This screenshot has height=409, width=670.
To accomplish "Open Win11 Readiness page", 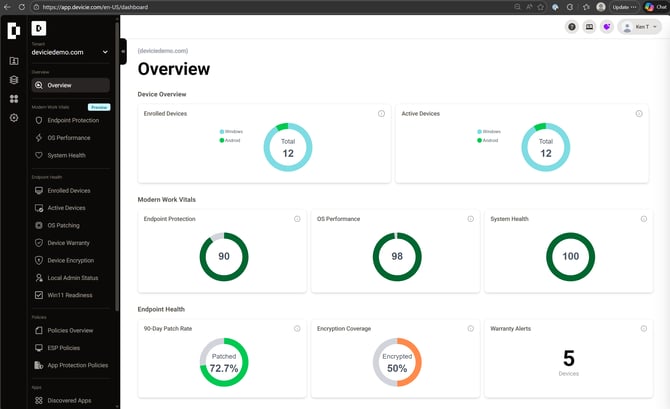I will [x=71, y=295].
